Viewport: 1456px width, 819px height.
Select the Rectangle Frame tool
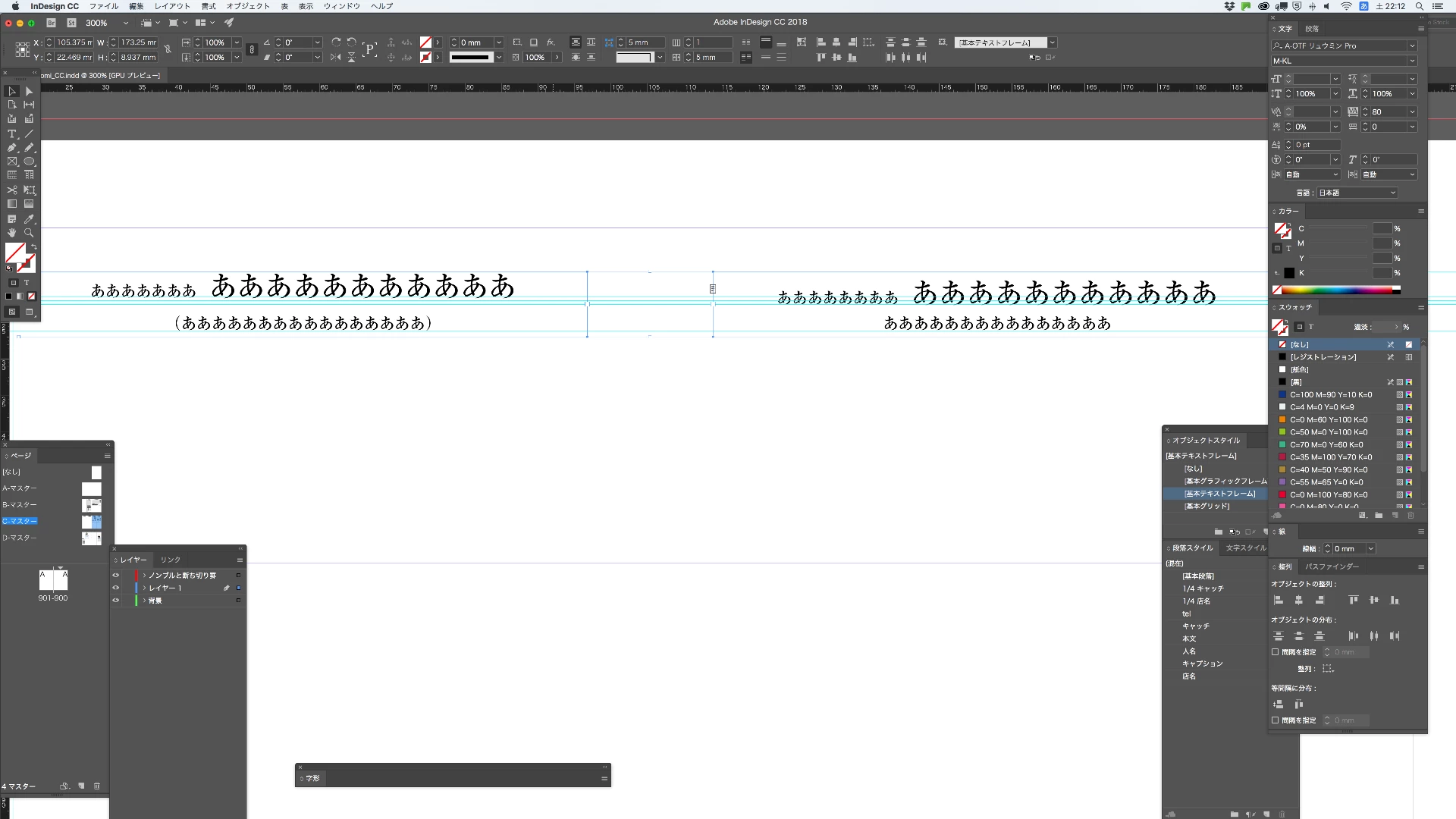[12, 162]
